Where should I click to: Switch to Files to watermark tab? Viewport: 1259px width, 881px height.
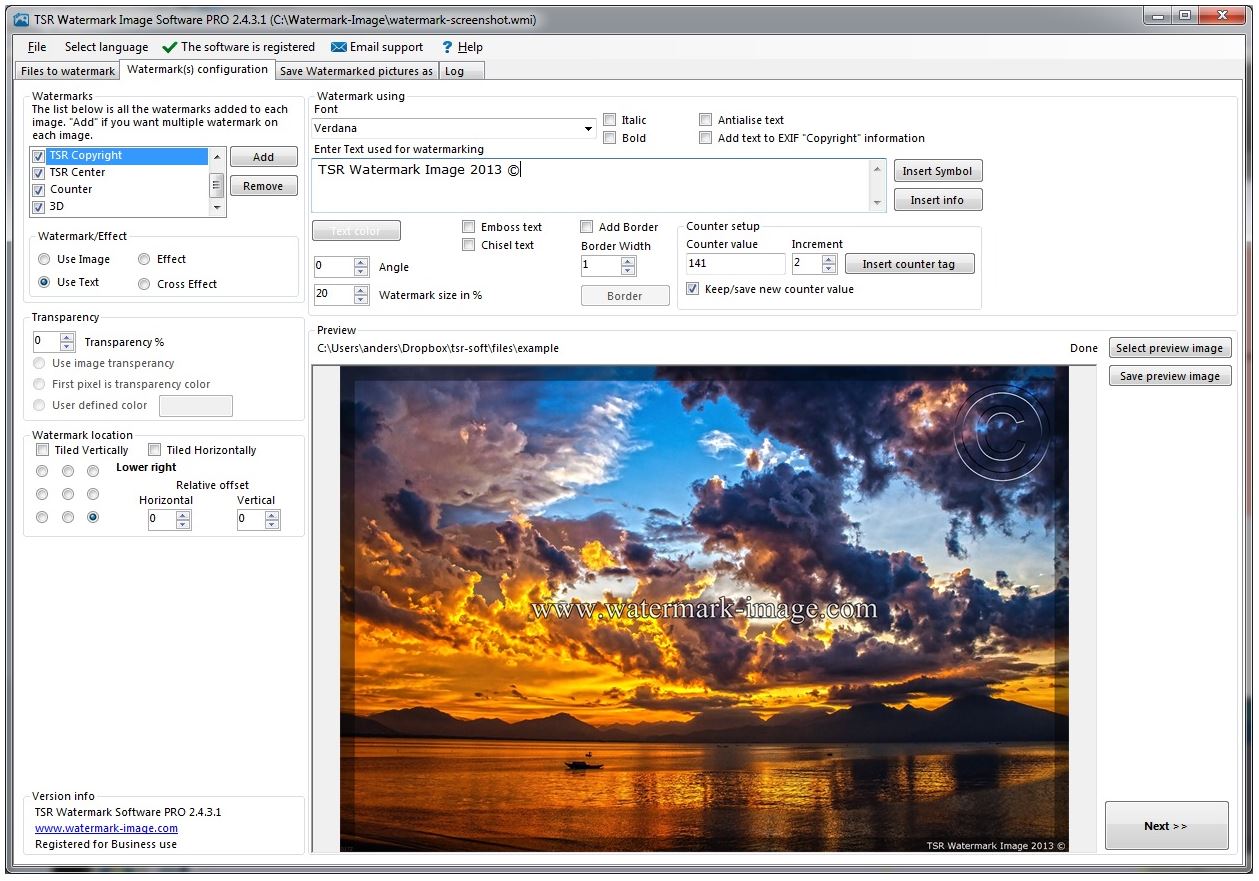tap(68, 71)
